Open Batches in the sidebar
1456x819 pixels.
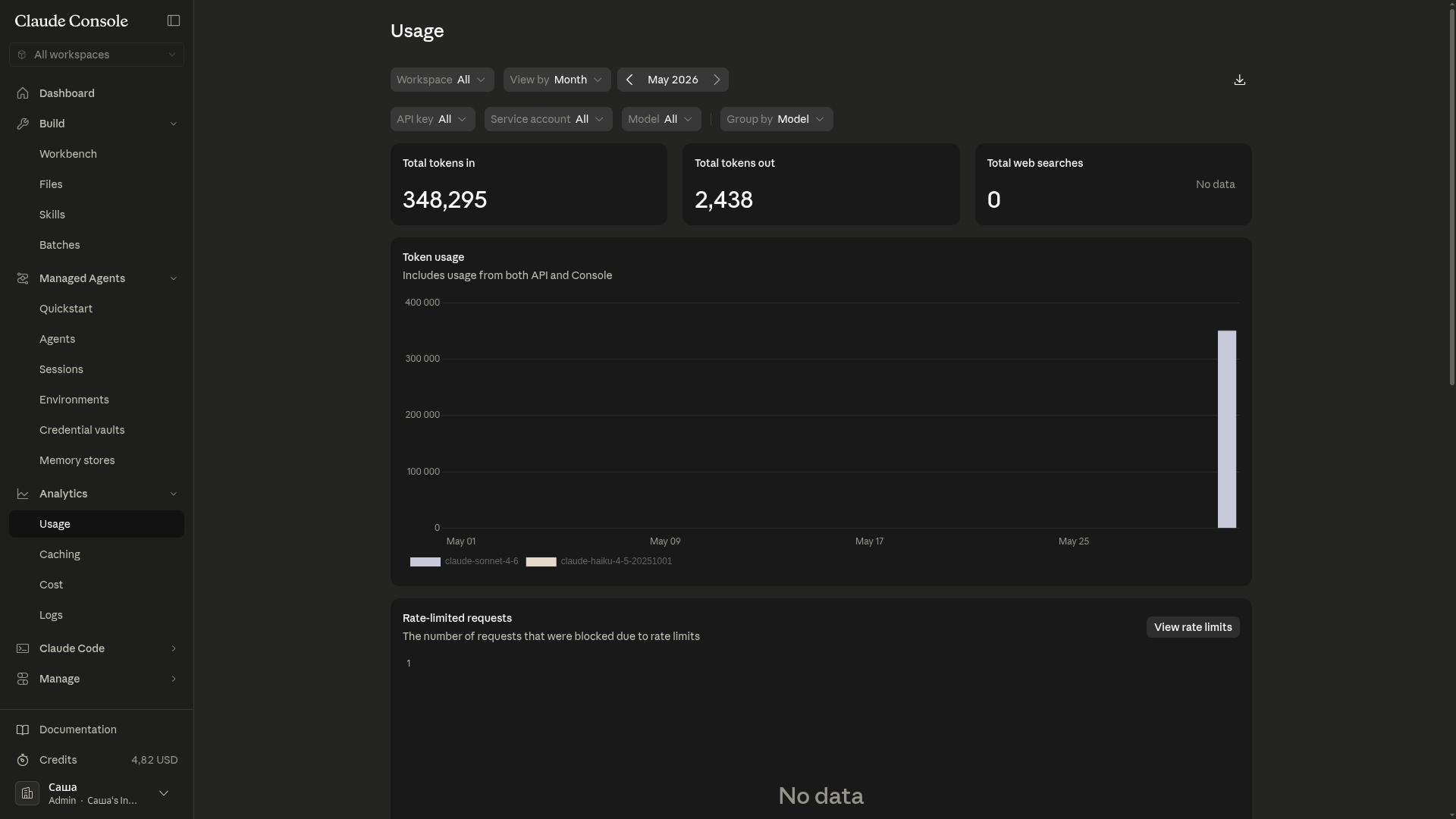96,245
